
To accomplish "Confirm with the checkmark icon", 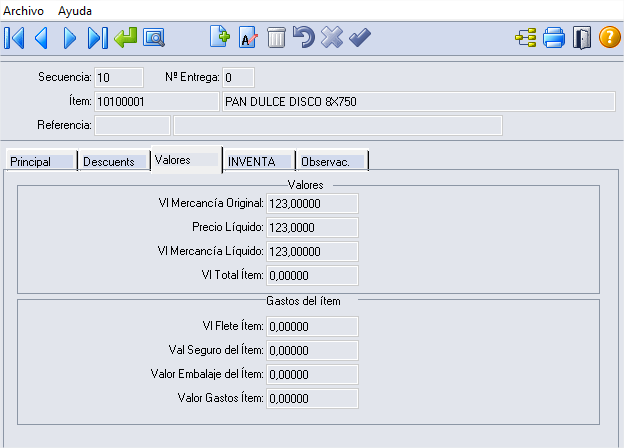I will 360,38.
